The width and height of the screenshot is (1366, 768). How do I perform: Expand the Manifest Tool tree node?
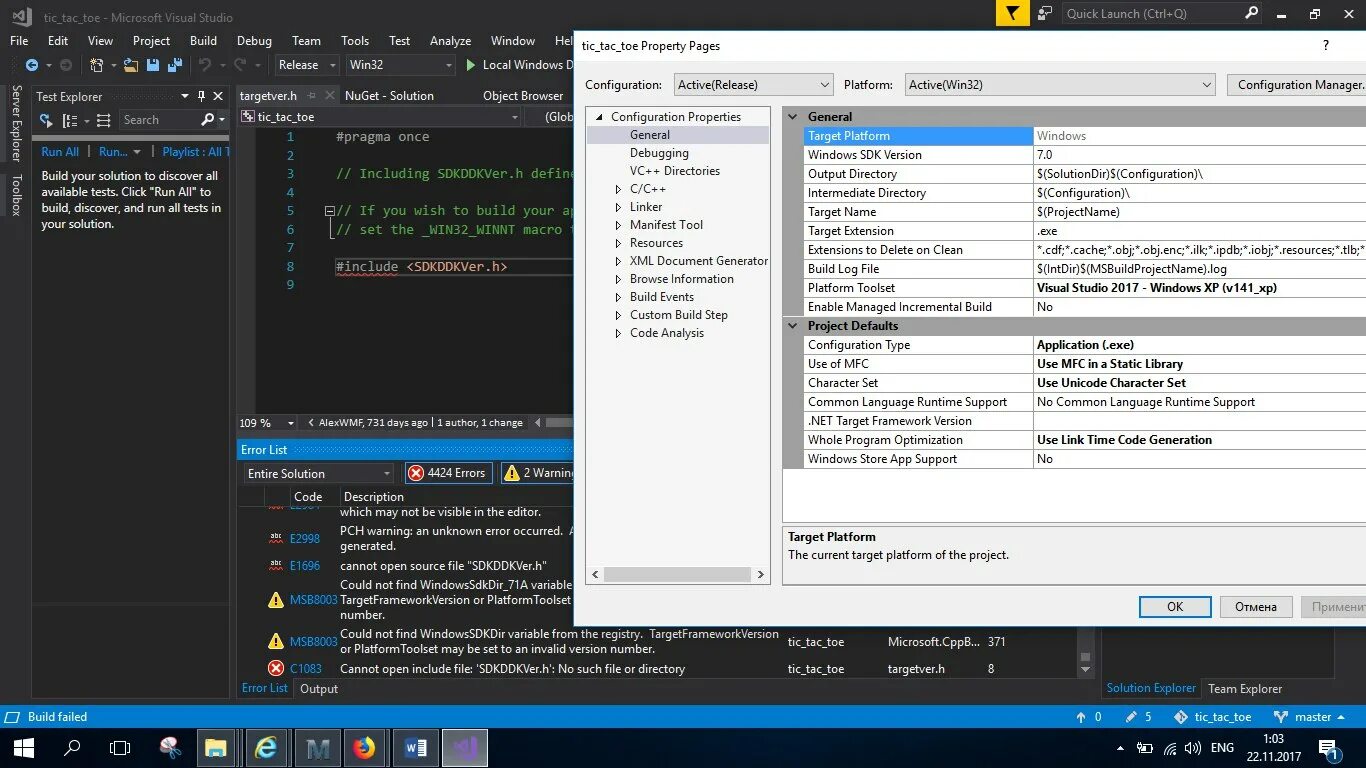619,225
